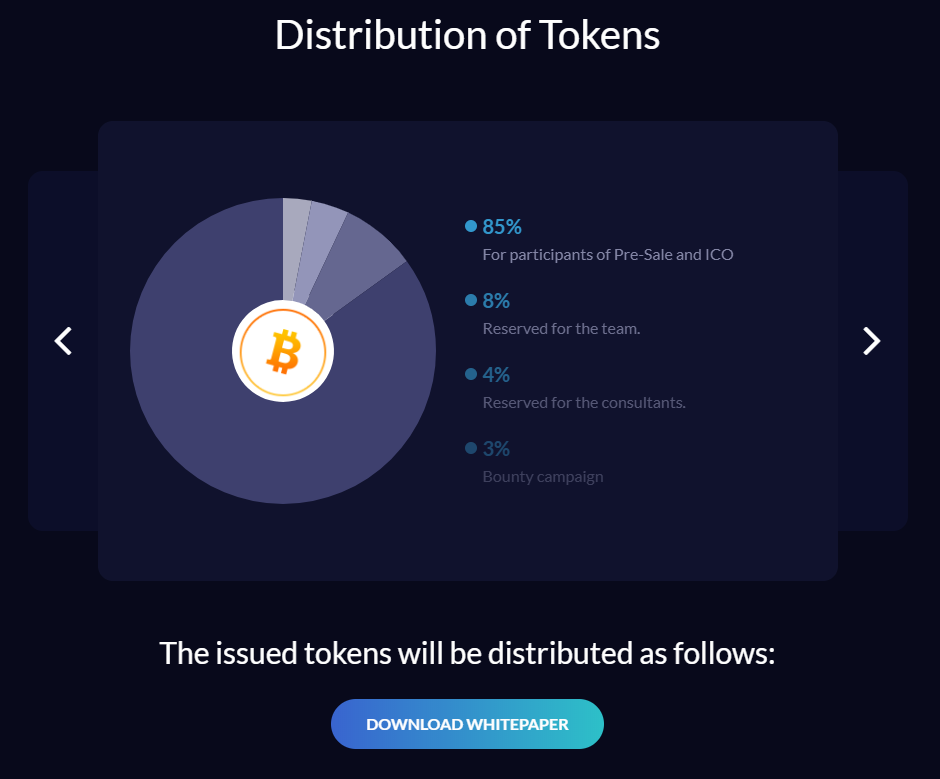Select the 8% team pie slice

(358, 262)
